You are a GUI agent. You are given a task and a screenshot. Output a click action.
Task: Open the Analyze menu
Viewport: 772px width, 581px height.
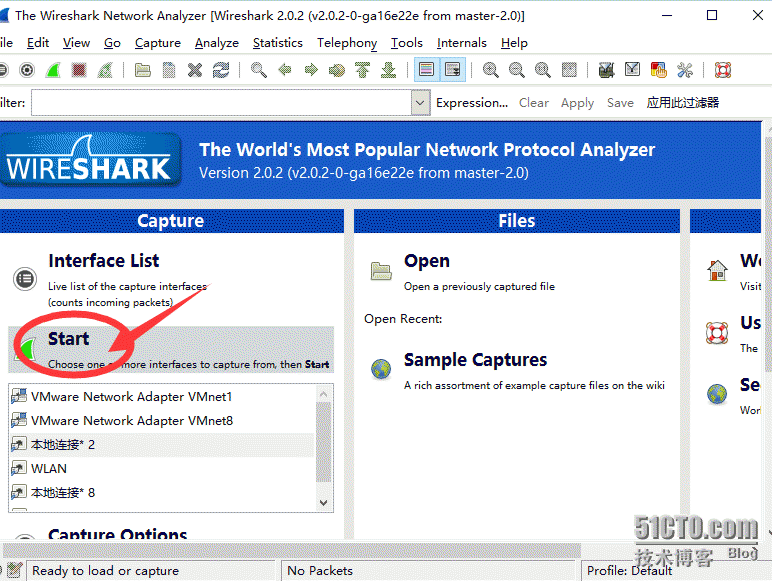coord(217,43)
